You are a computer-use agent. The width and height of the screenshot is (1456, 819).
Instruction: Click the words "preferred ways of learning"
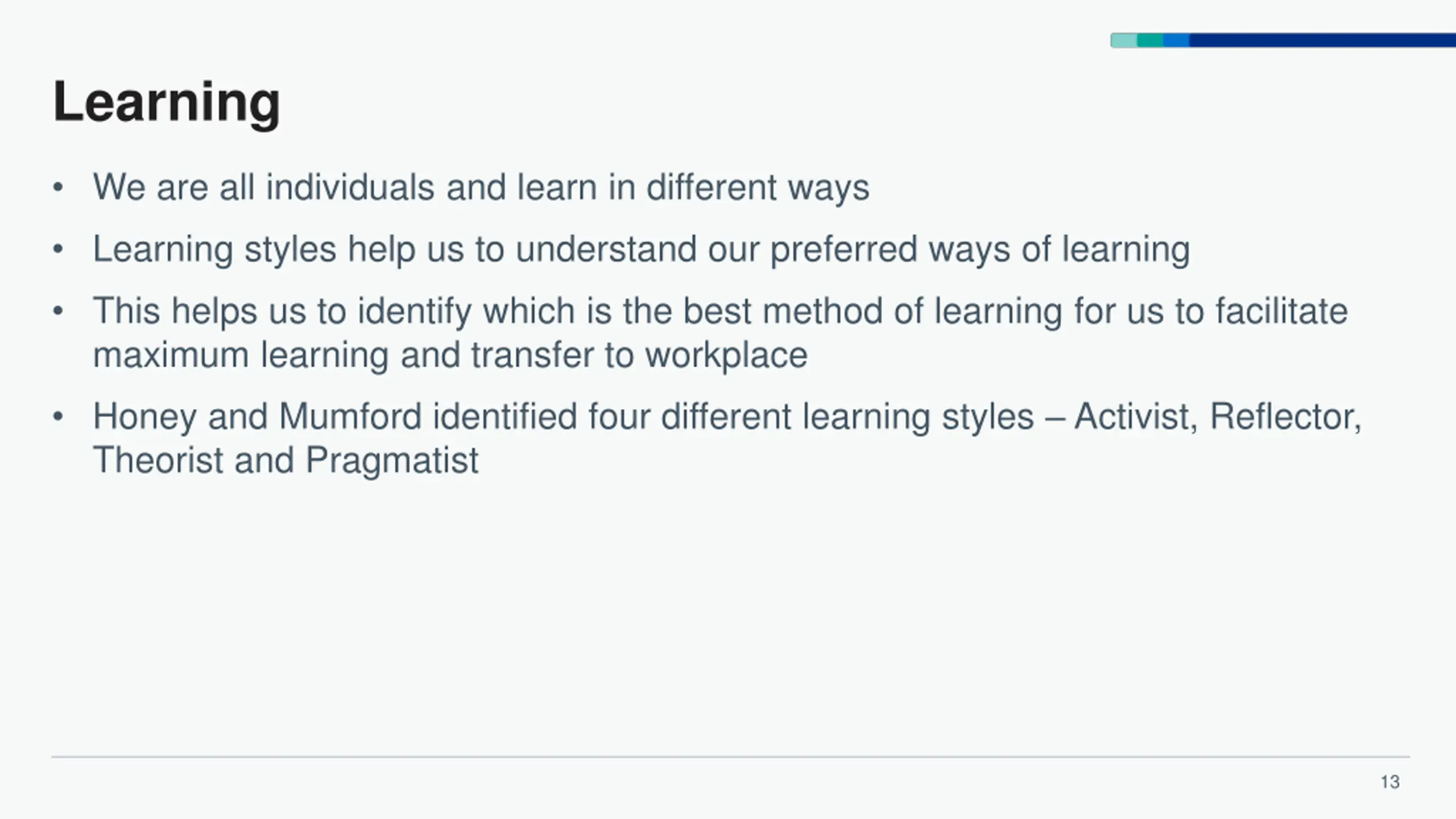980,251
